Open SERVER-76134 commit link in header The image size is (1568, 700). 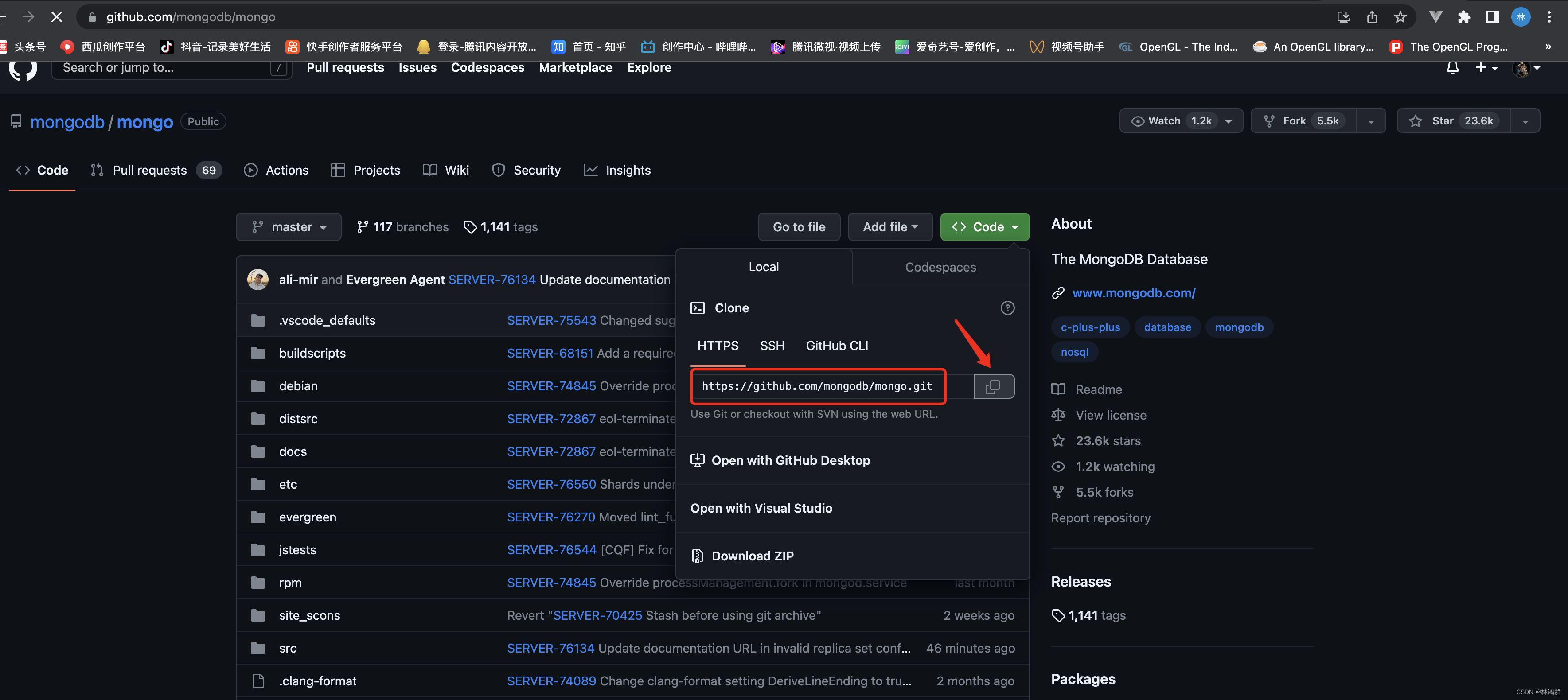tap(492, 280)
